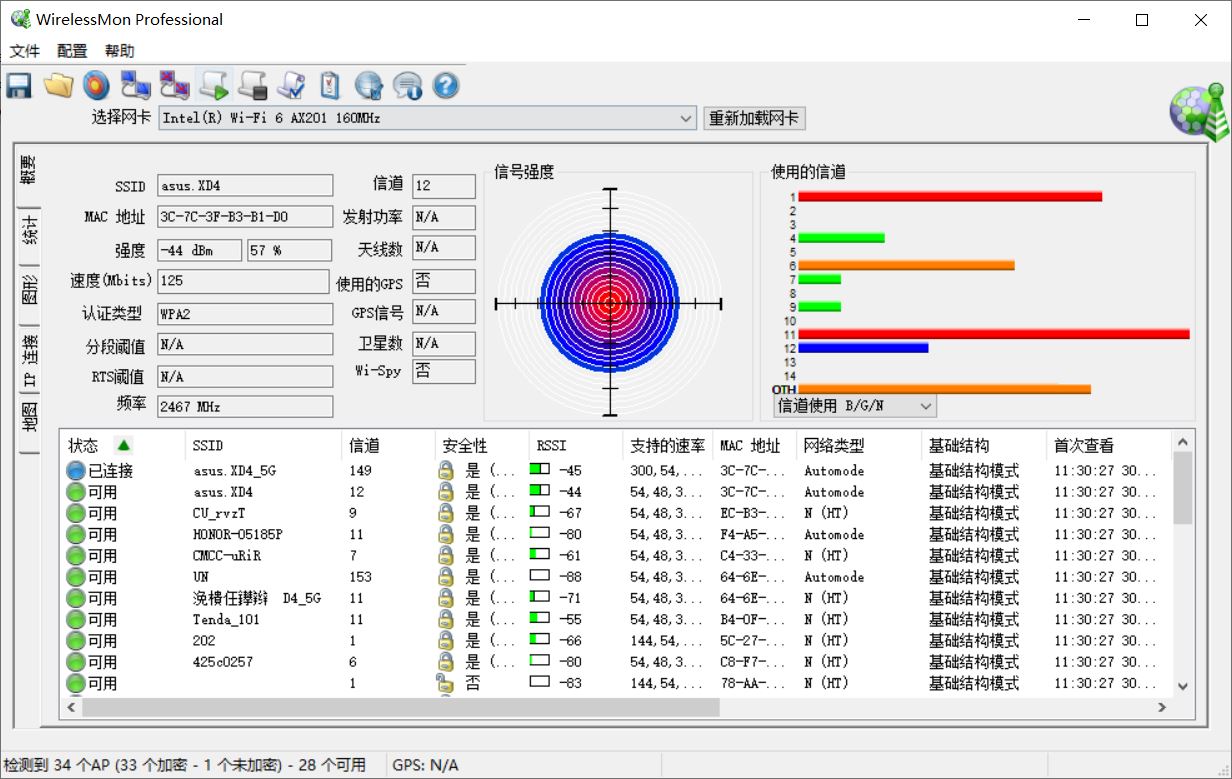Start logging with the green play scroll icon
Screen dimensions: 1232x779
pyautogui.click(x=213, y=86)
